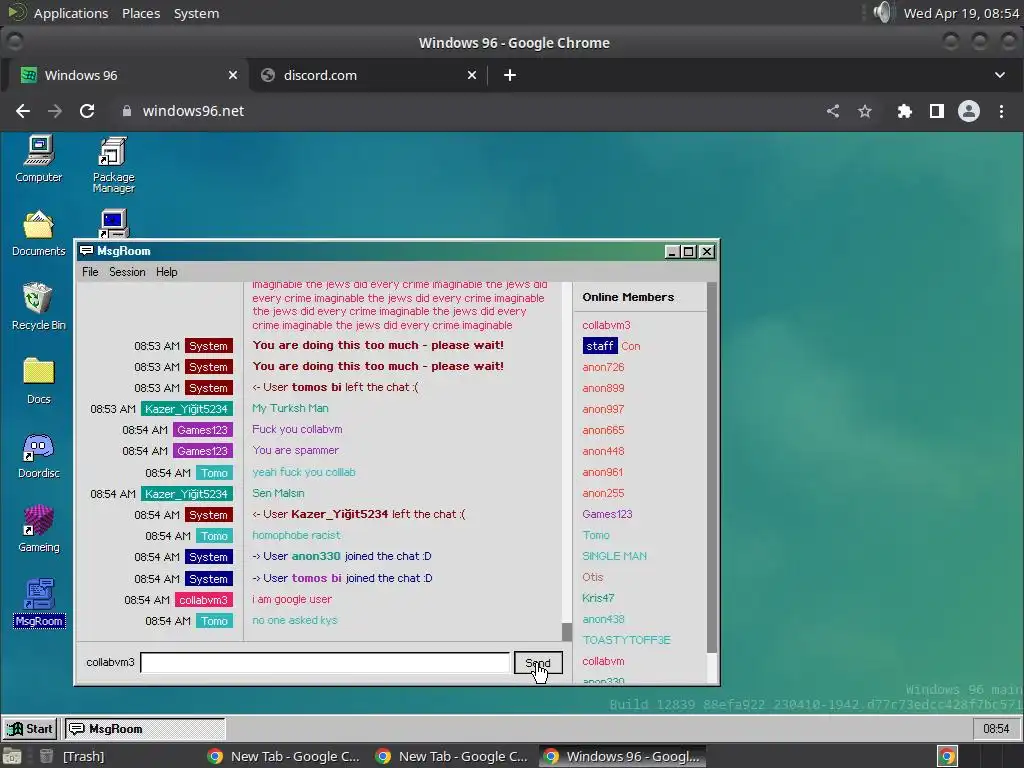Click the MsgRoom taskbar button

coord(145,729)
